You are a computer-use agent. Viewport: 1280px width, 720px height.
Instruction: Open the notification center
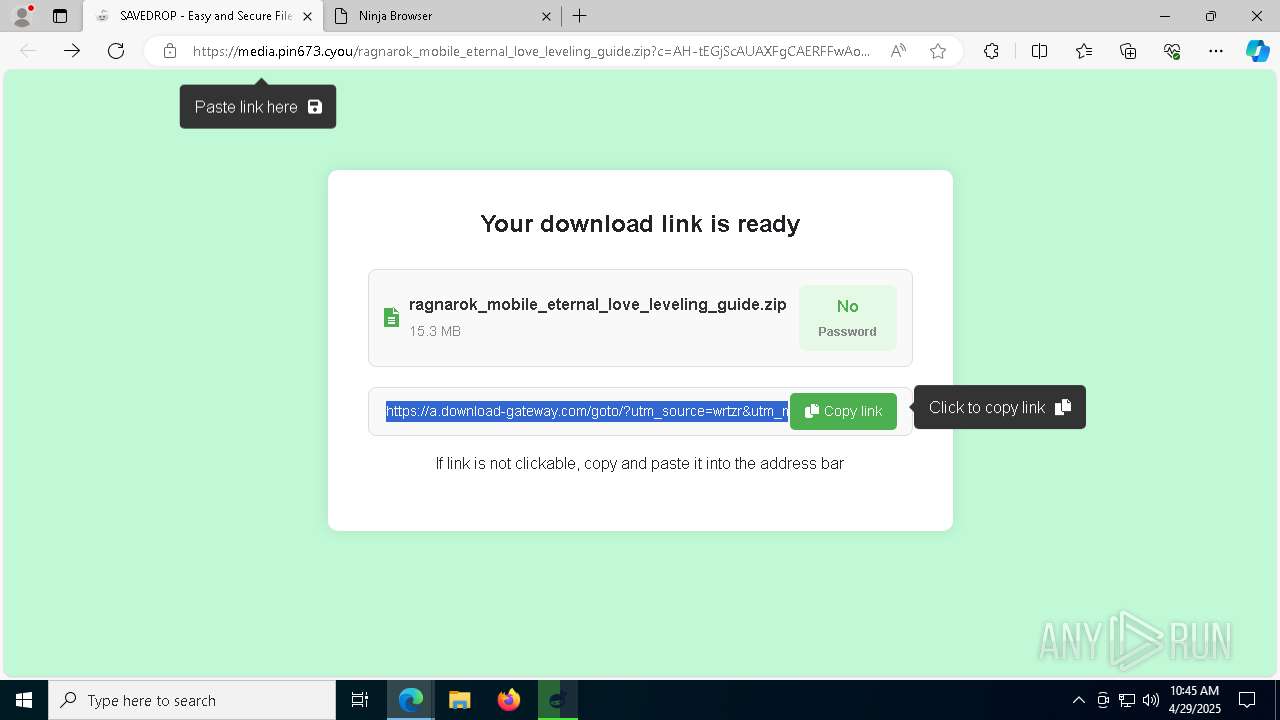tap(1247, 700)
